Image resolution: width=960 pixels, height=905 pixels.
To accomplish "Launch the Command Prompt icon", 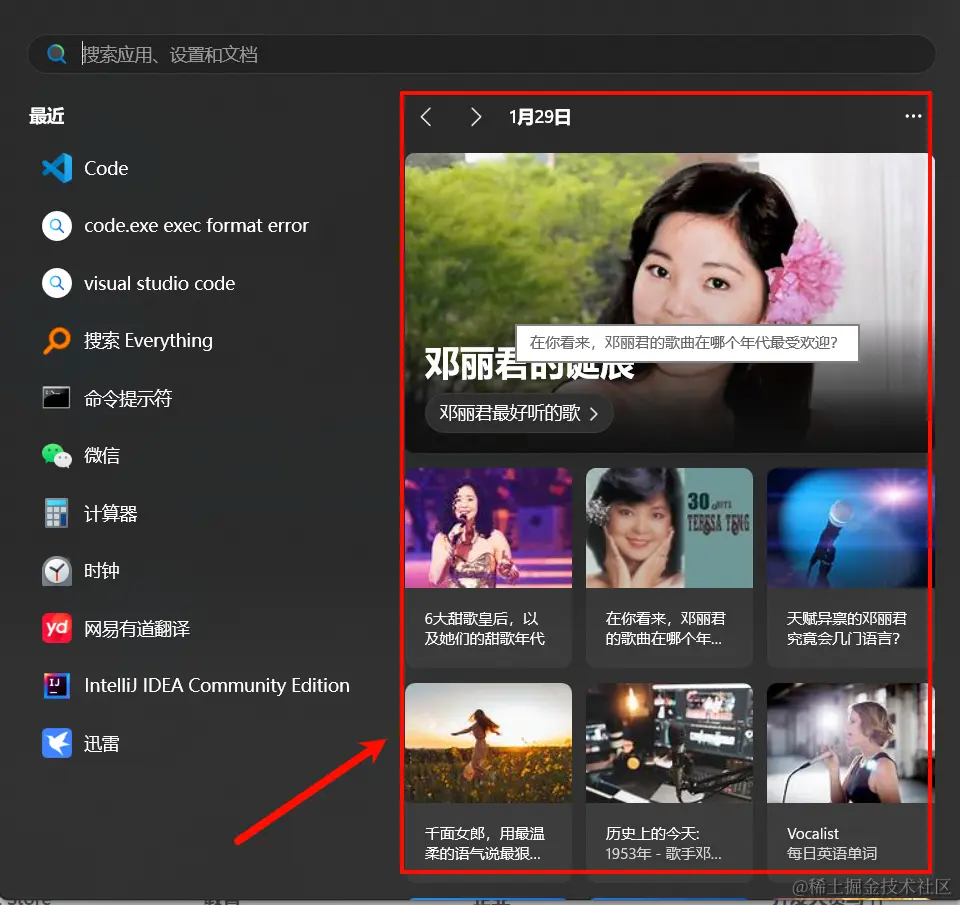I will 56,397.
